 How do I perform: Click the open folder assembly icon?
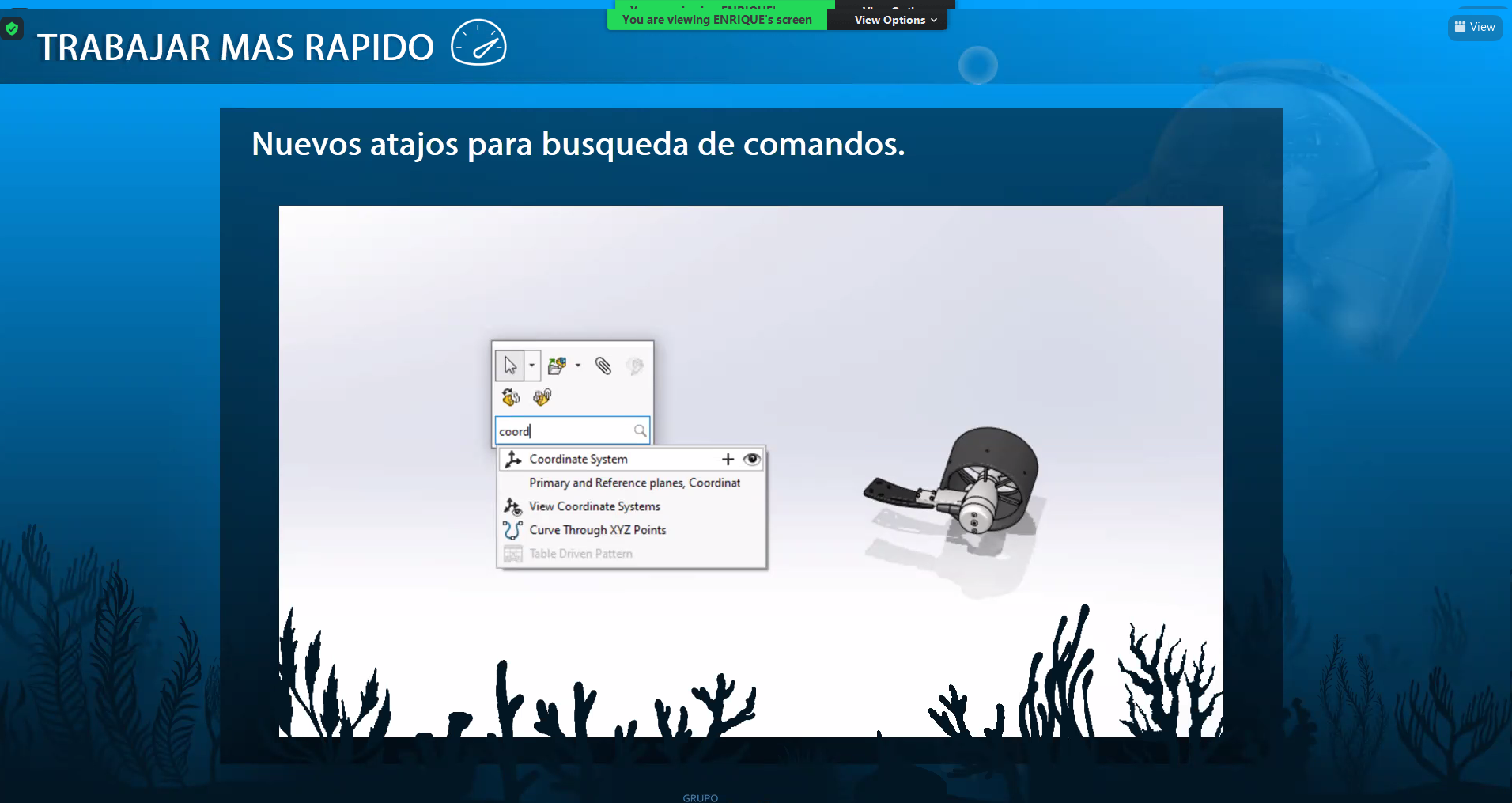(557, 366)
